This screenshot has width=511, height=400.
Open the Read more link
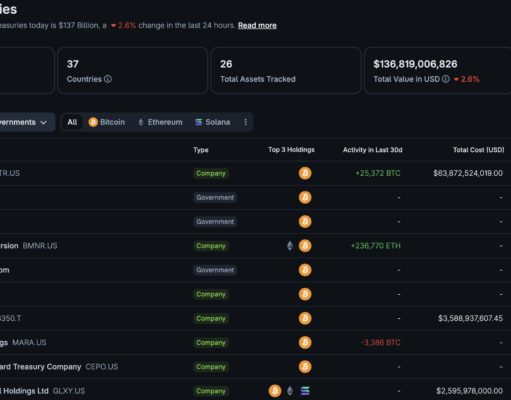(x=257, y=25)
